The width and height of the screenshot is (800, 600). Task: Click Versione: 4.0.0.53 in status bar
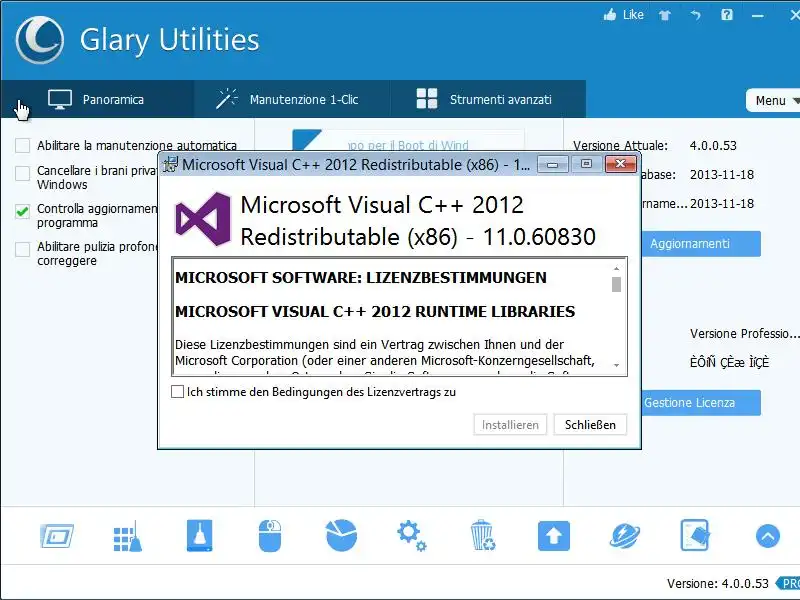717,583
